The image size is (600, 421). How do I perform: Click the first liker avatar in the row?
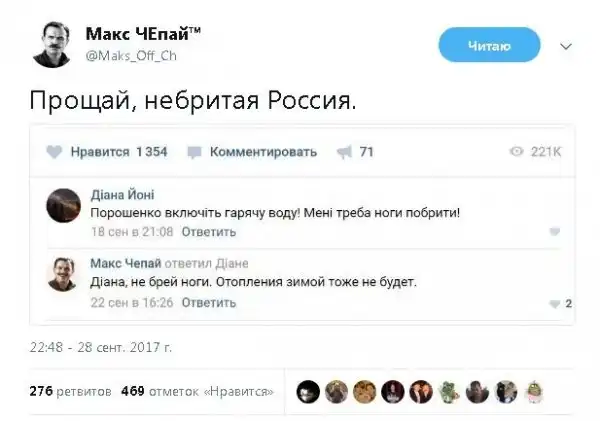[x=309, y=391]
